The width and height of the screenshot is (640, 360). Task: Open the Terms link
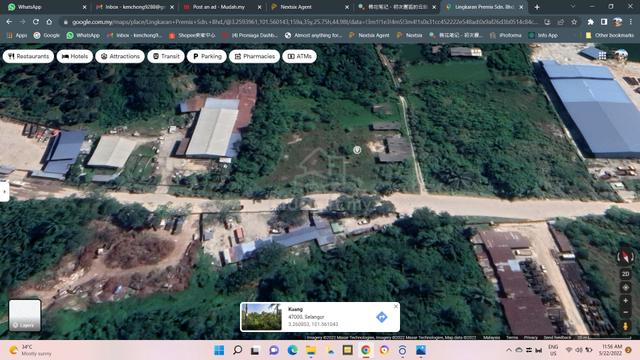coord(512,338)
